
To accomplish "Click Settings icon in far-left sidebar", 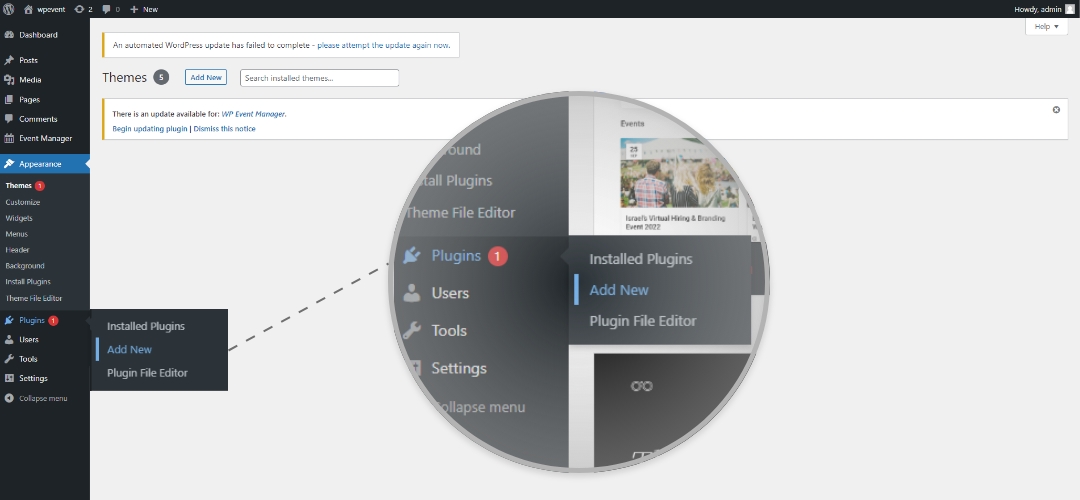I will point(9,378).
